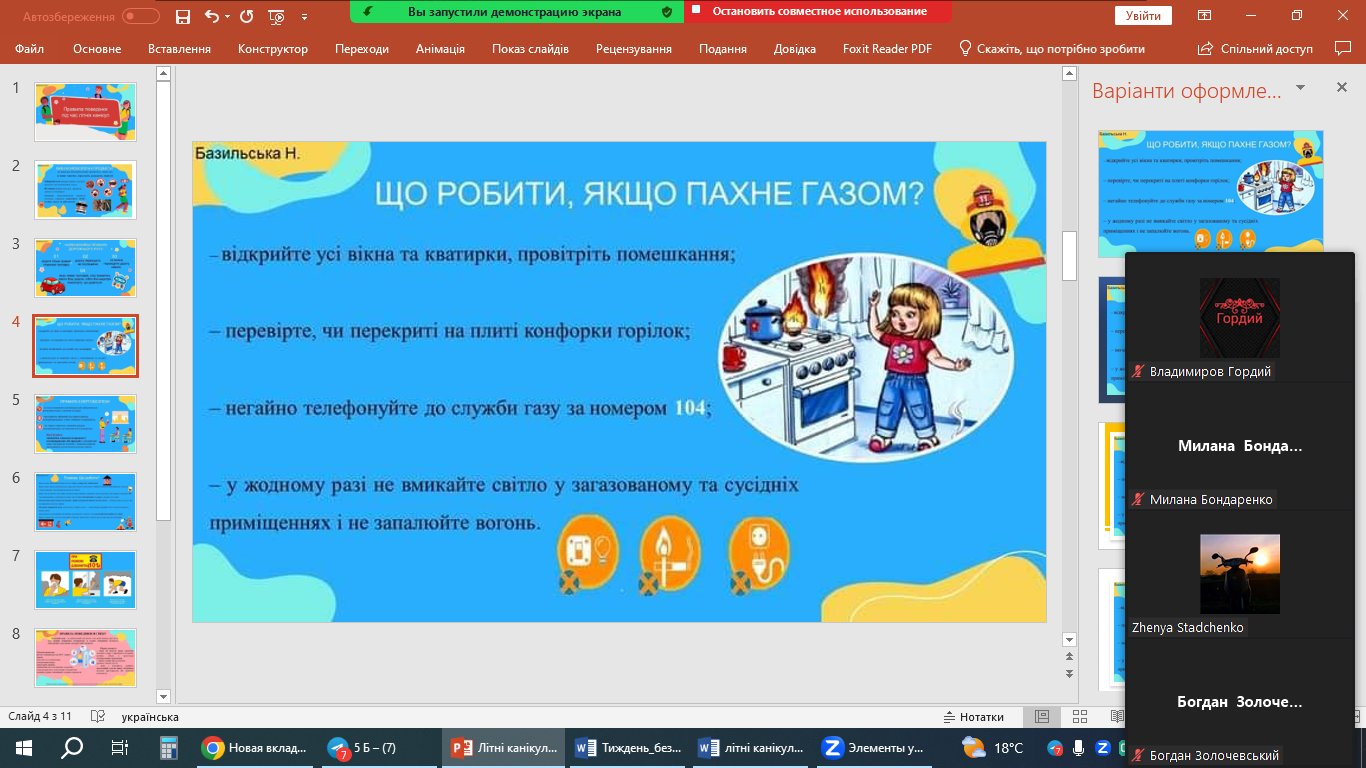1366x768 pixels.
Task: Click the 'українська' language indicator
Action: [x=150, y=717]
